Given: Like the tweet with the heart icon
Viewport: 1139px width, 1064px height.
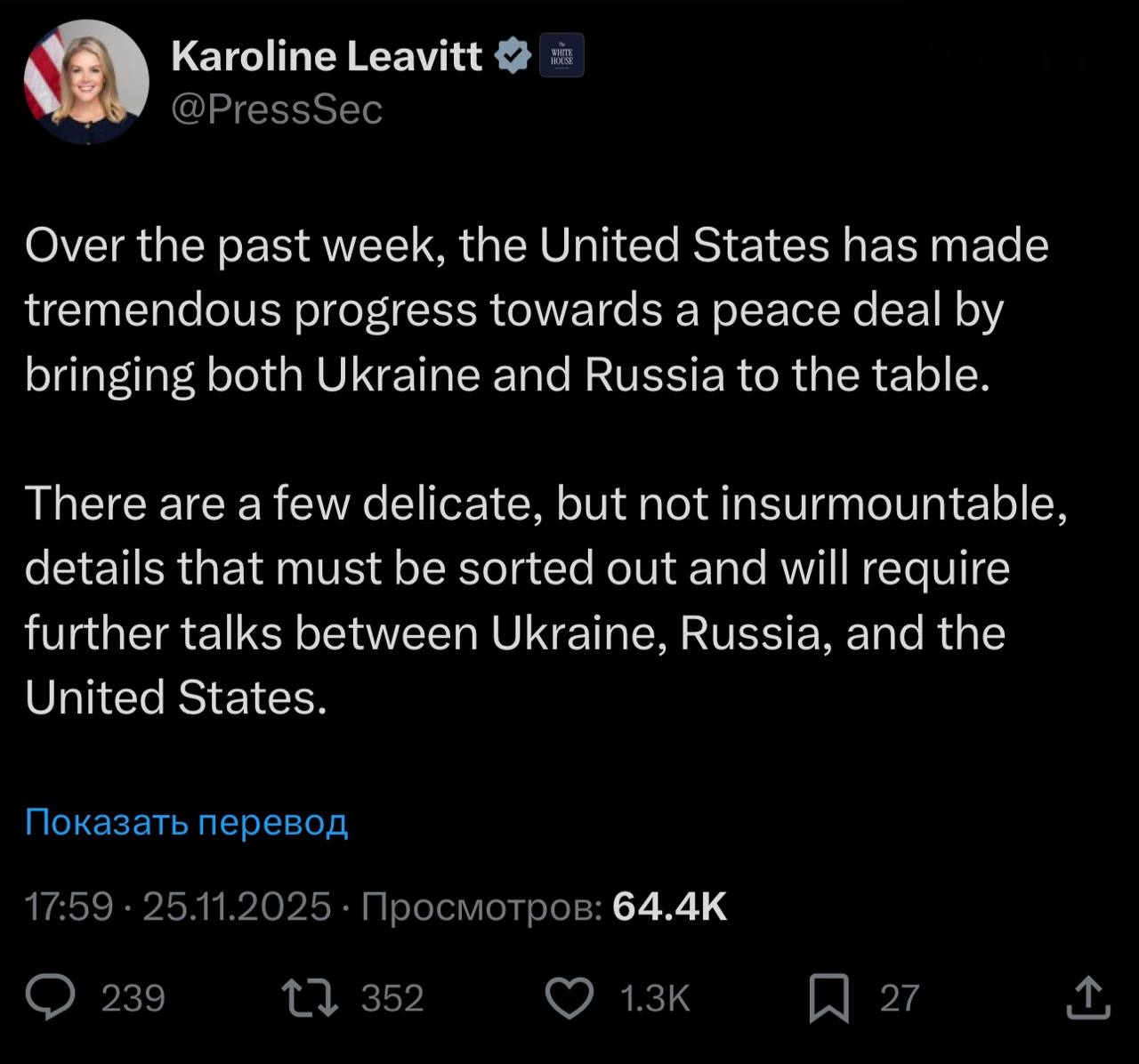Looking at the screenshot, I should tap(569, 997).
